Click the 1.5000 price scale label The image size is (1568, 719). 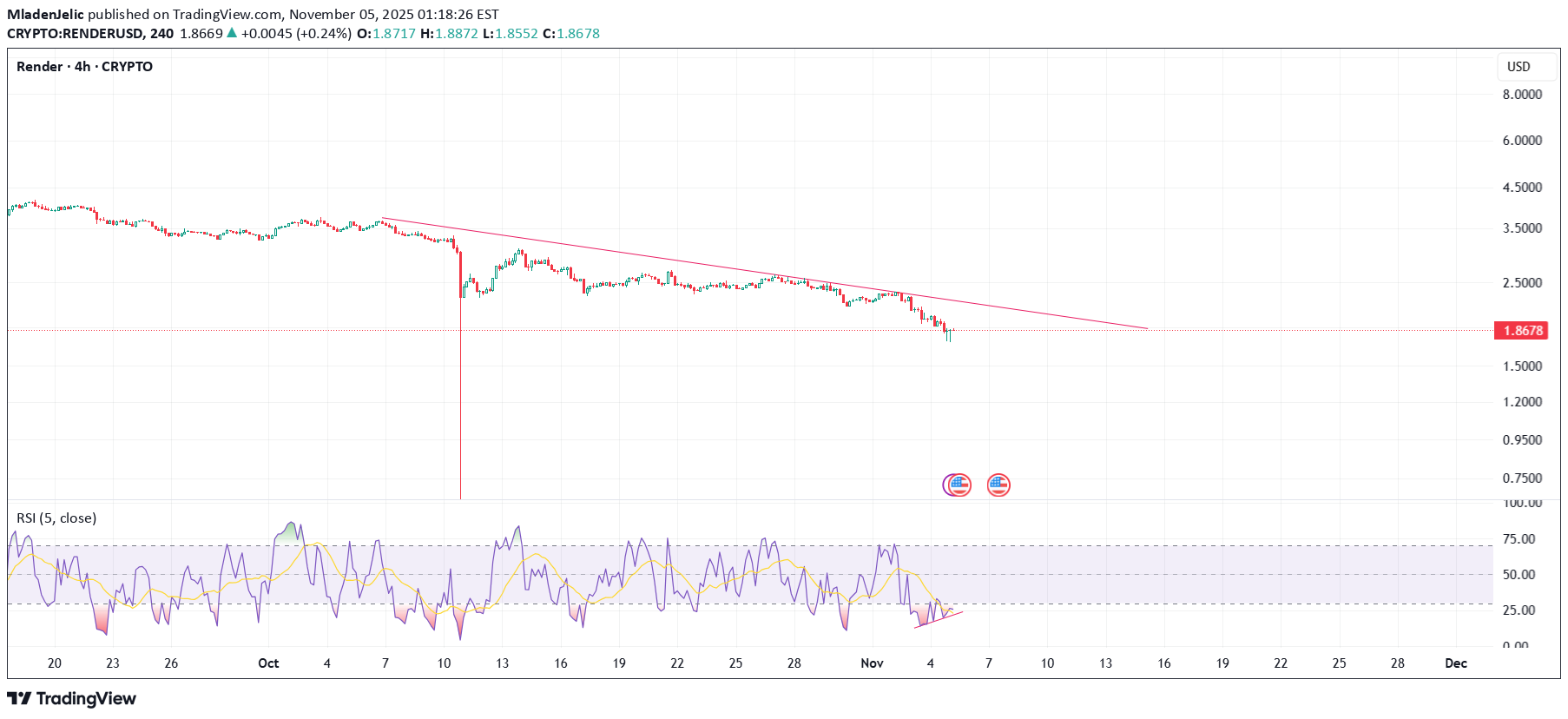(x=1522, y=366)
